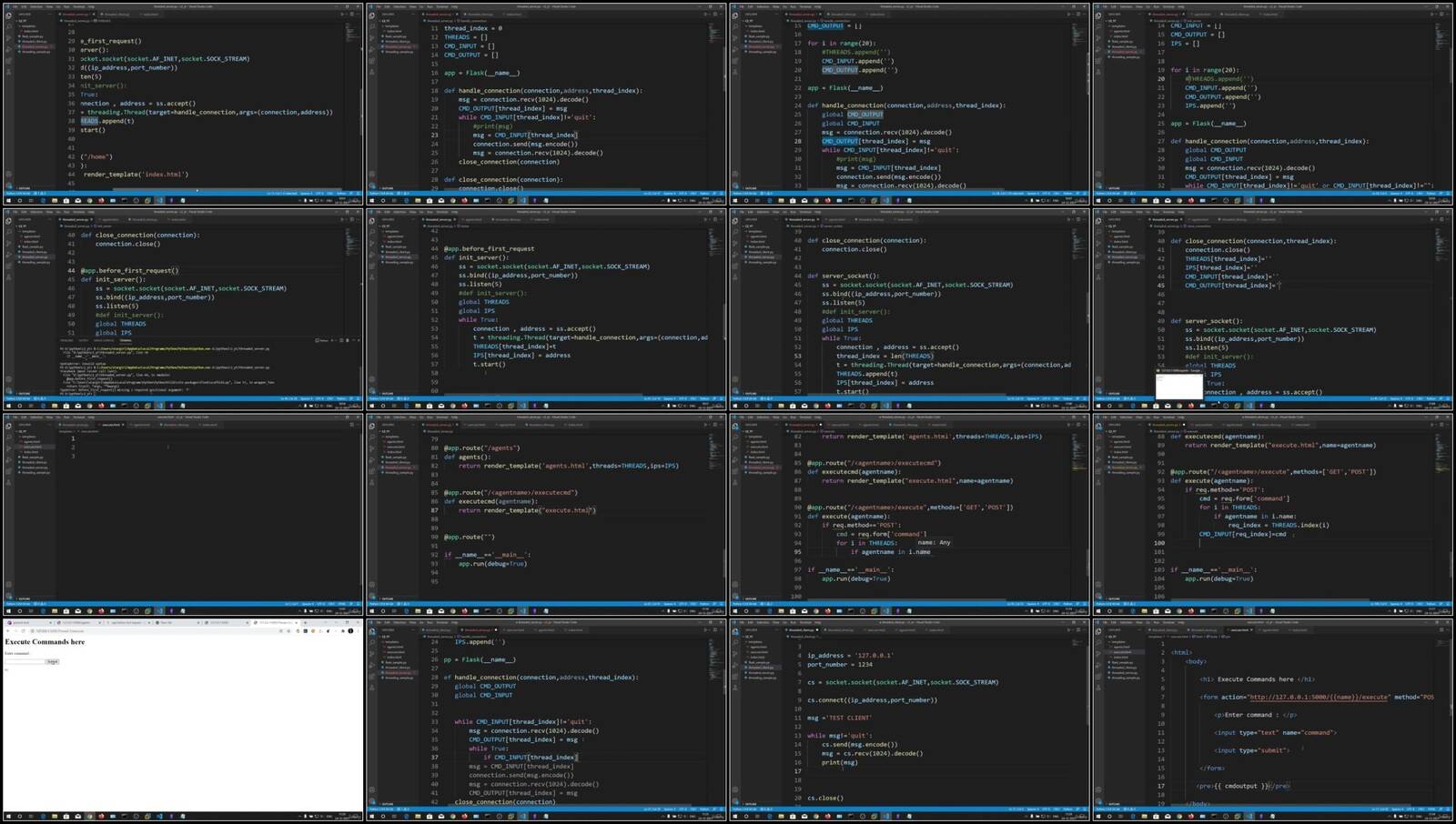Open the frame showing the terminal error output
The height and width of the screenshot is (824, 1456).
click(x=183, y=309)
